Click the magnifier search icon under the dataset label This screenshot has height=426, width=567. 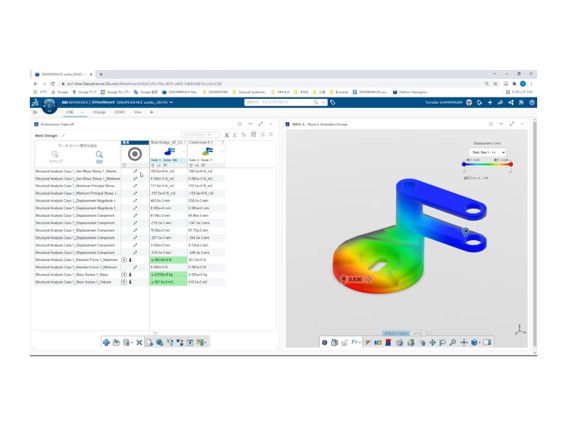tap(99, 154)
